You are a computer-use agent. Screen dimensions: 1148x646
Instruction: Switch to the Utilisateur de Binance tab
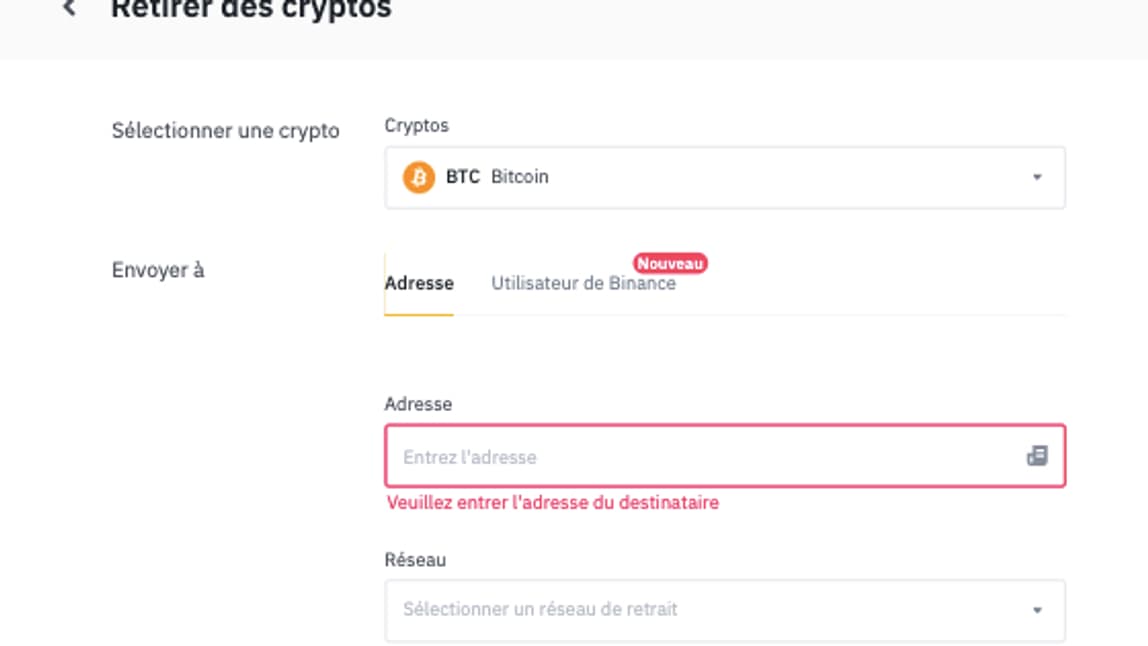[x=582, y=284]
